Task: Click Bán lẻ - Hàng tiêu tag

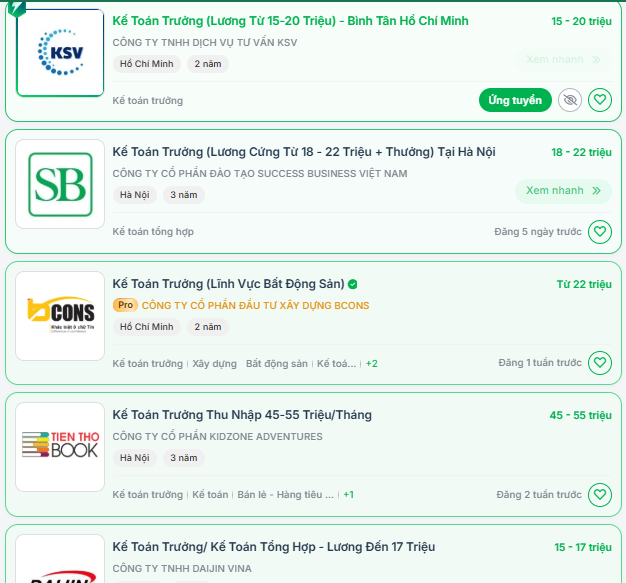Action: click(285, 494)
